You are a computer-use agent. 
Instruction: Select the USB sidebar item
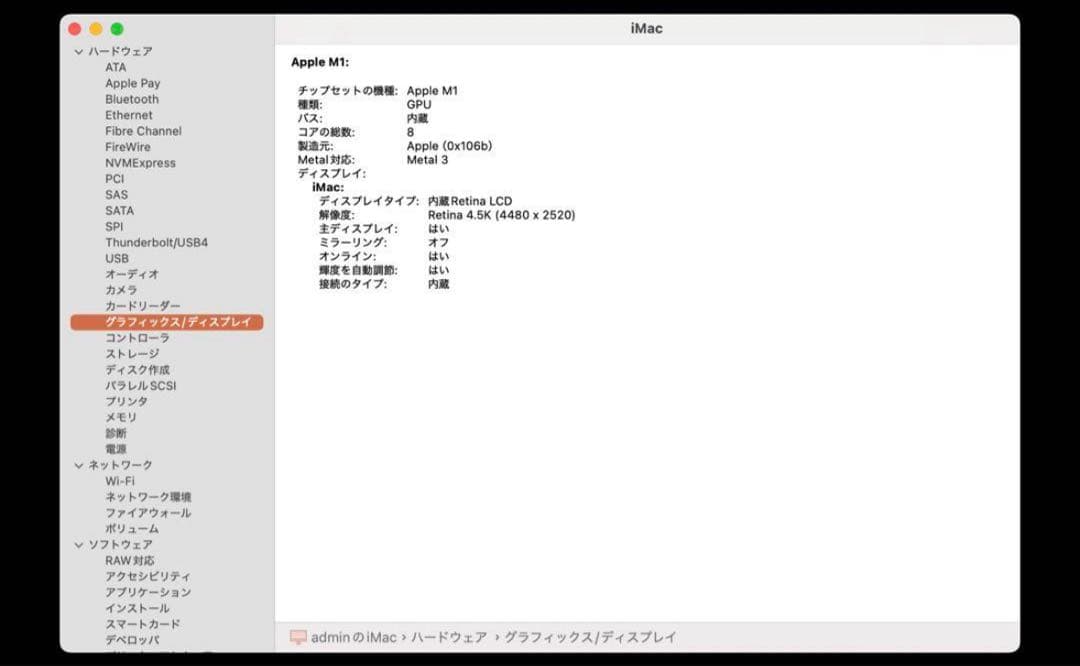coord(117,258)
